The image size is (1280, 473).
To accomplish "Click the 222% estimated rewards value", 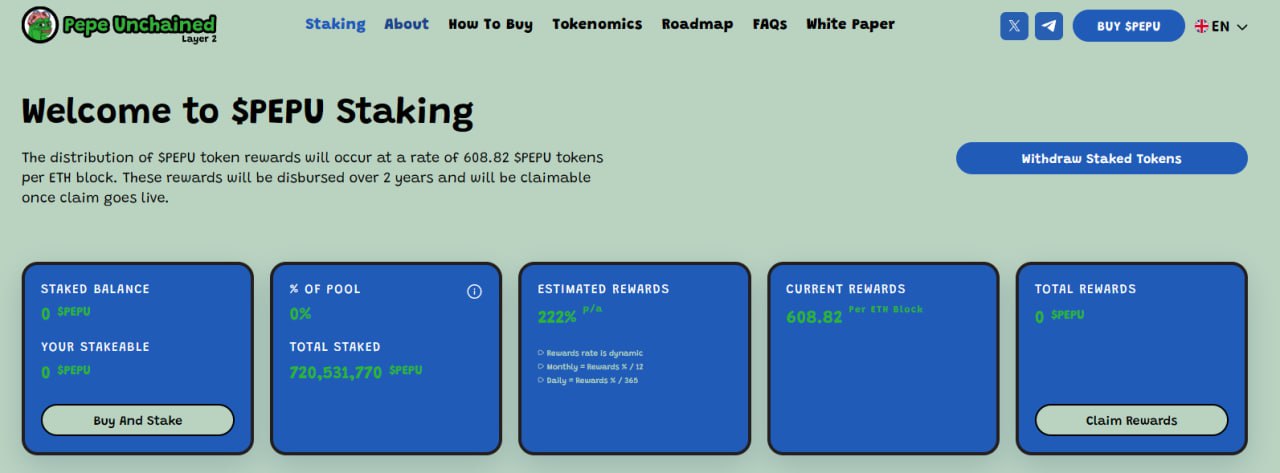I will [557, 317].
